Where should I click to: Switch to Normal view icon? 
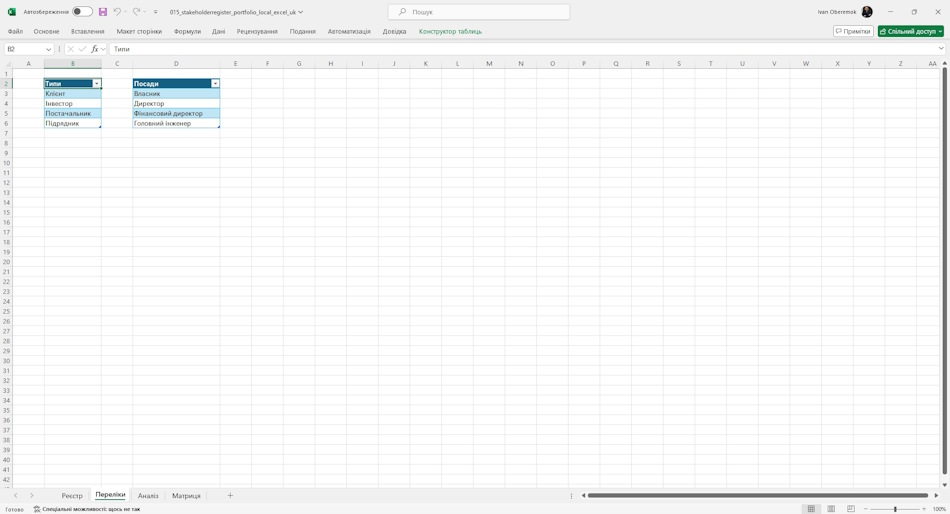(x=811, y=509)
